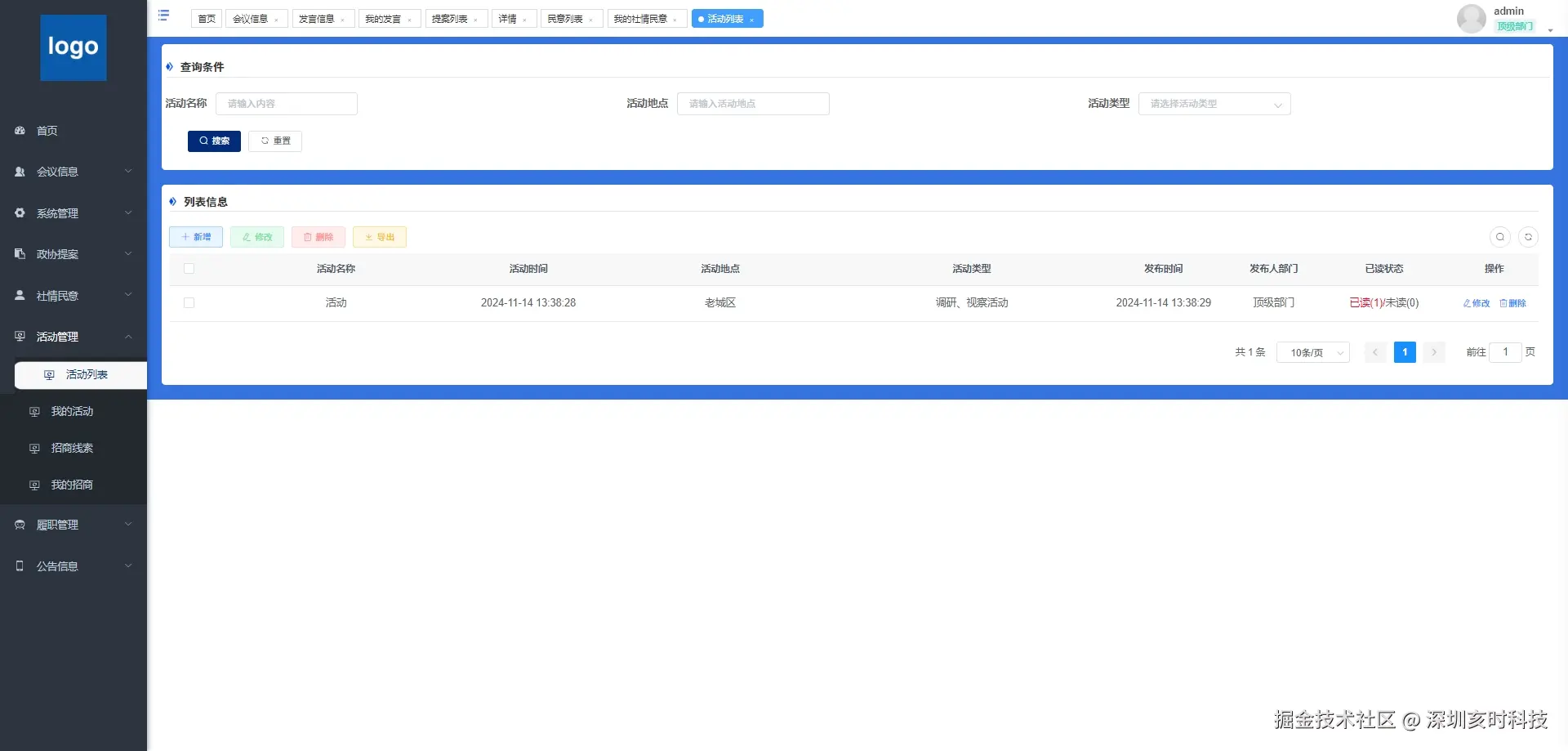Click the refresh table round icon
Viewport: 1568px width, 751px height.
1529,237
